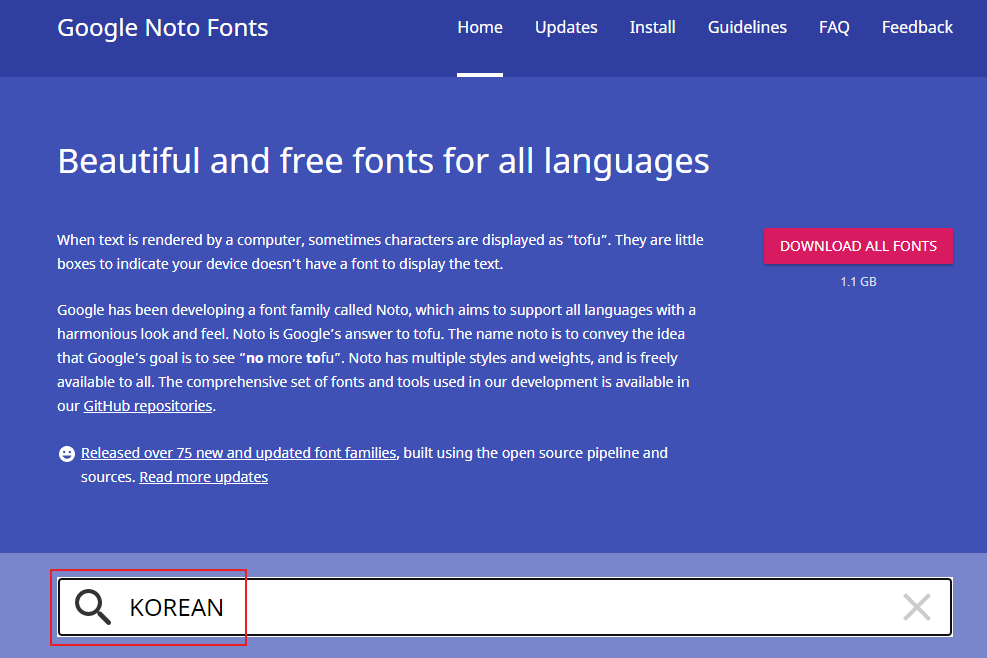Open the FAQ page
This screenshot has width=987, height=658.
(834, 27)
